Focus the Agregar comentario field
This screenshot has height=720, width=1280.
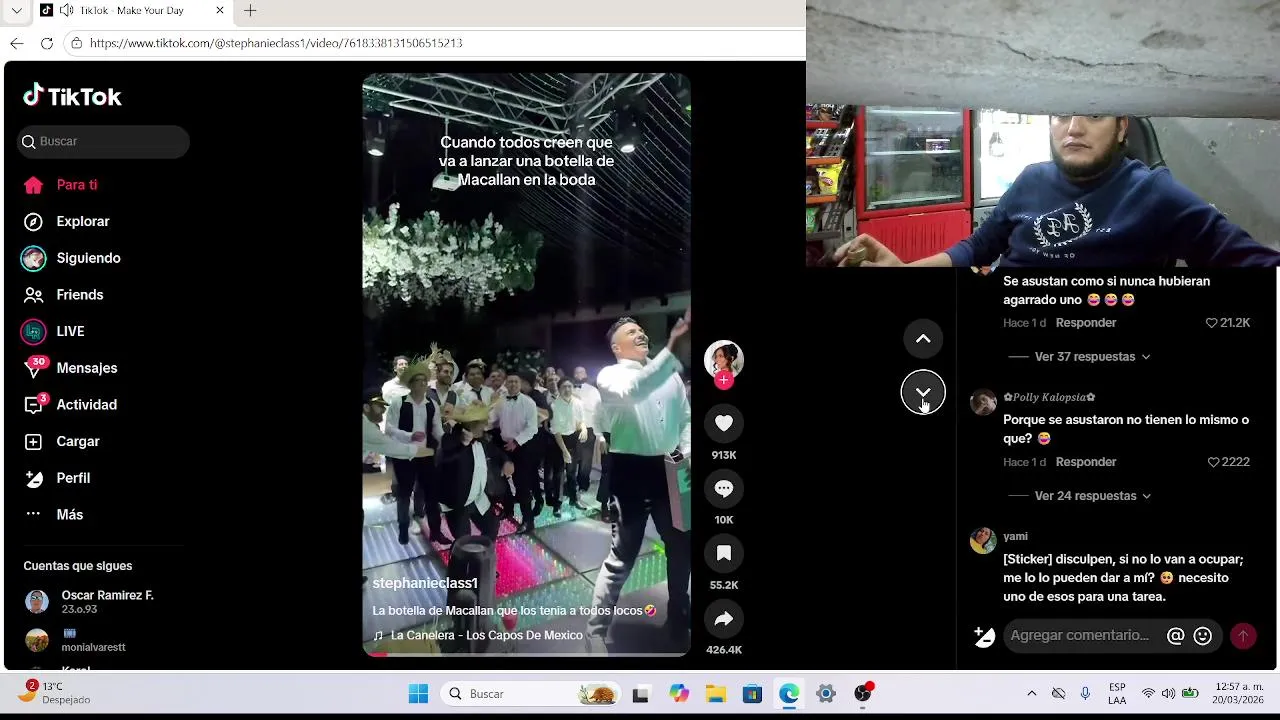pyautogui.click(x=1081, y=636)
